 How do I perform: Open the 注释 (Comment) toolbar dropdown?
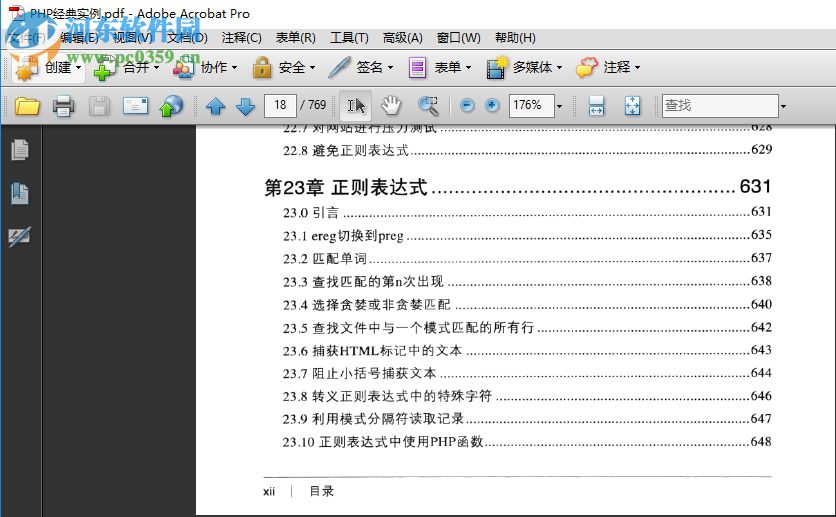click(x=608, y=68)
